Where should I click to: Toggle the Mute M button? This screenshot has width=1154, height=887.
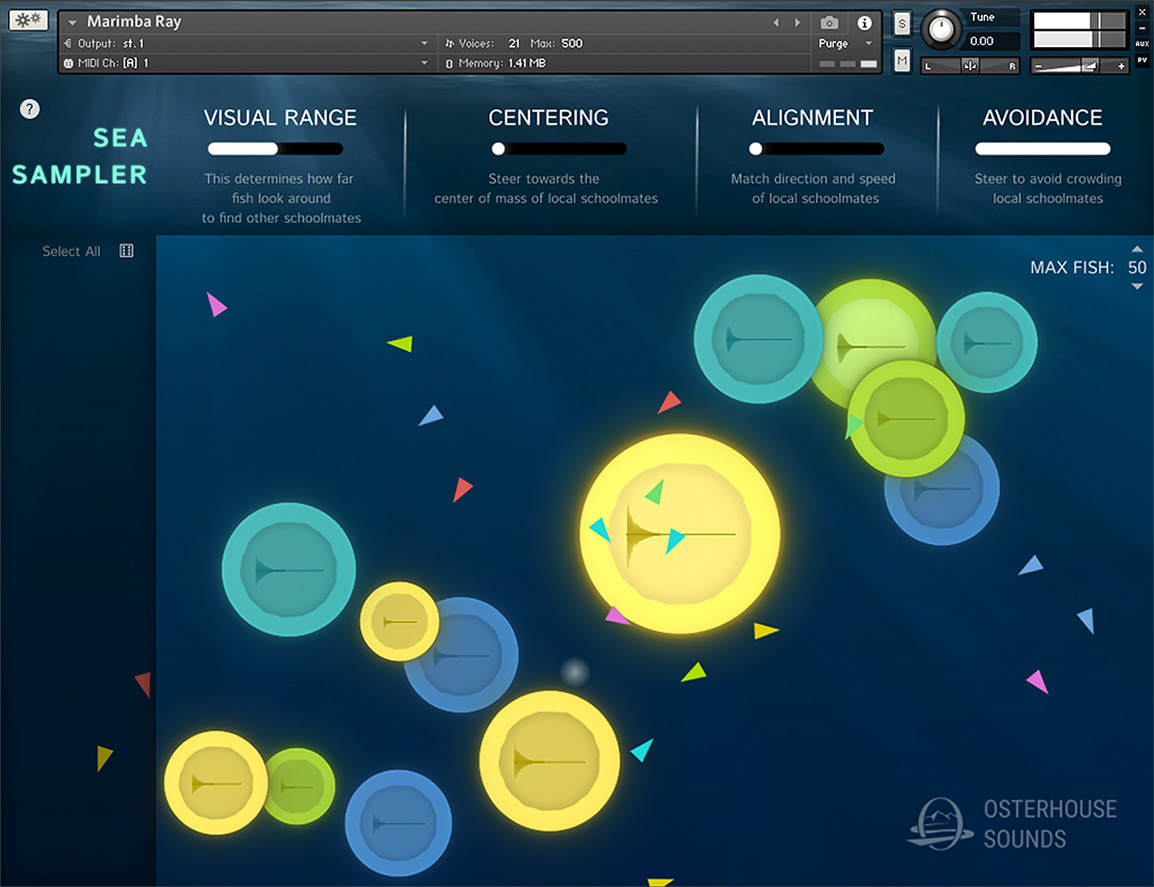(x=902, y=61)
